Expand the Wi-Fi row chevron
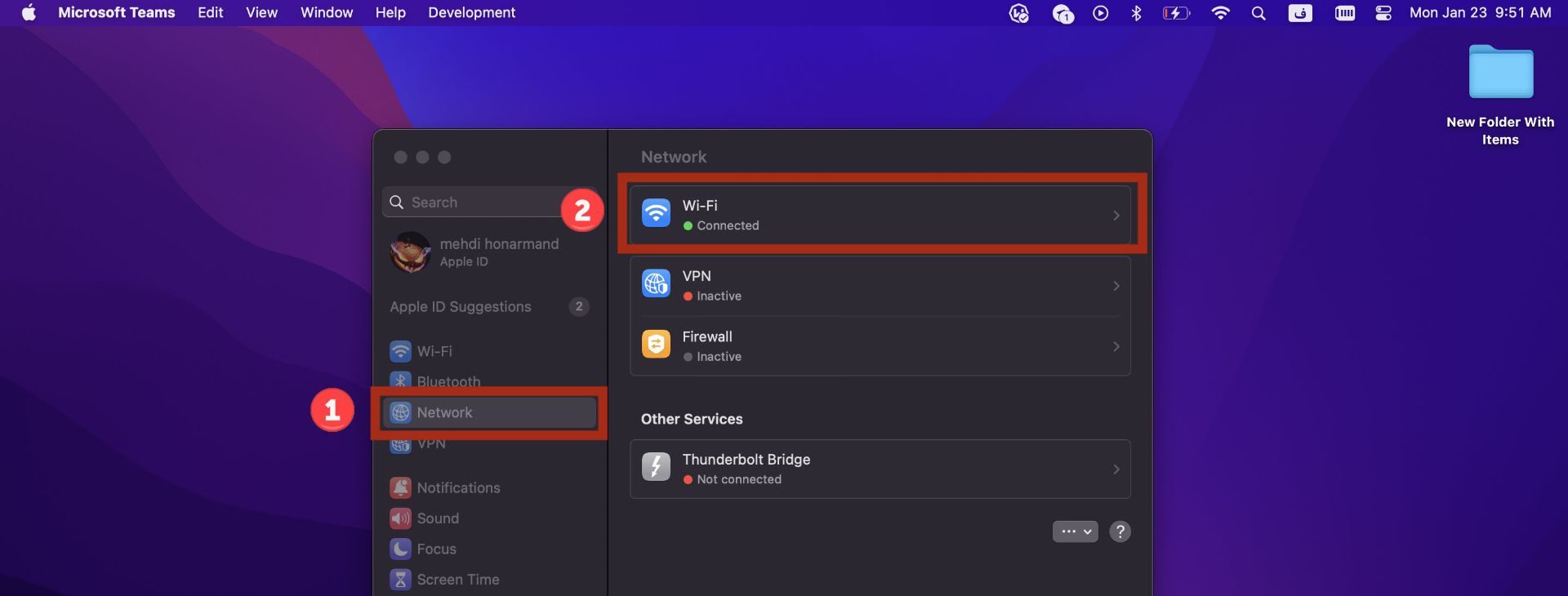Screen dimensions: 1568x596 (x=1116, y=216)
